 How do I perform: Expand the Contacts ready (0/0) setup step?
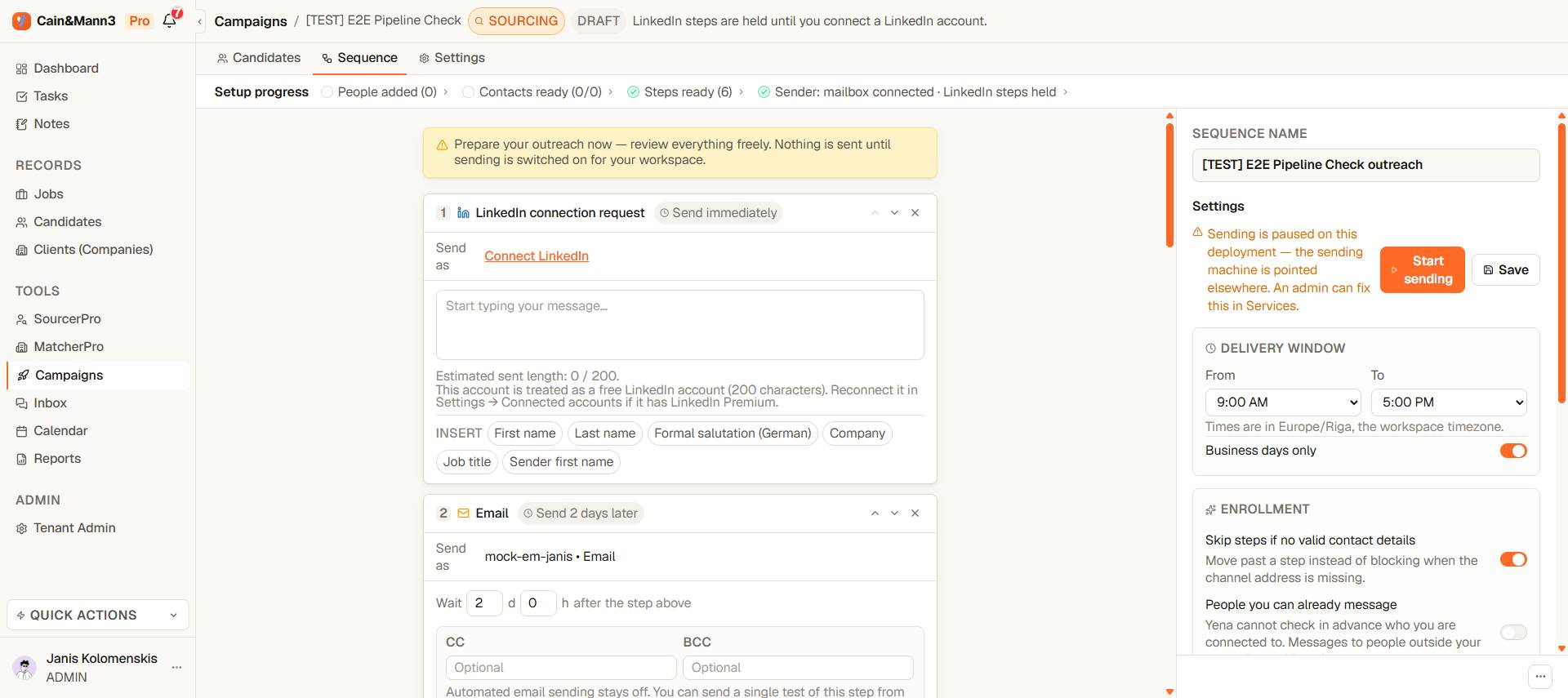point(538,92)
